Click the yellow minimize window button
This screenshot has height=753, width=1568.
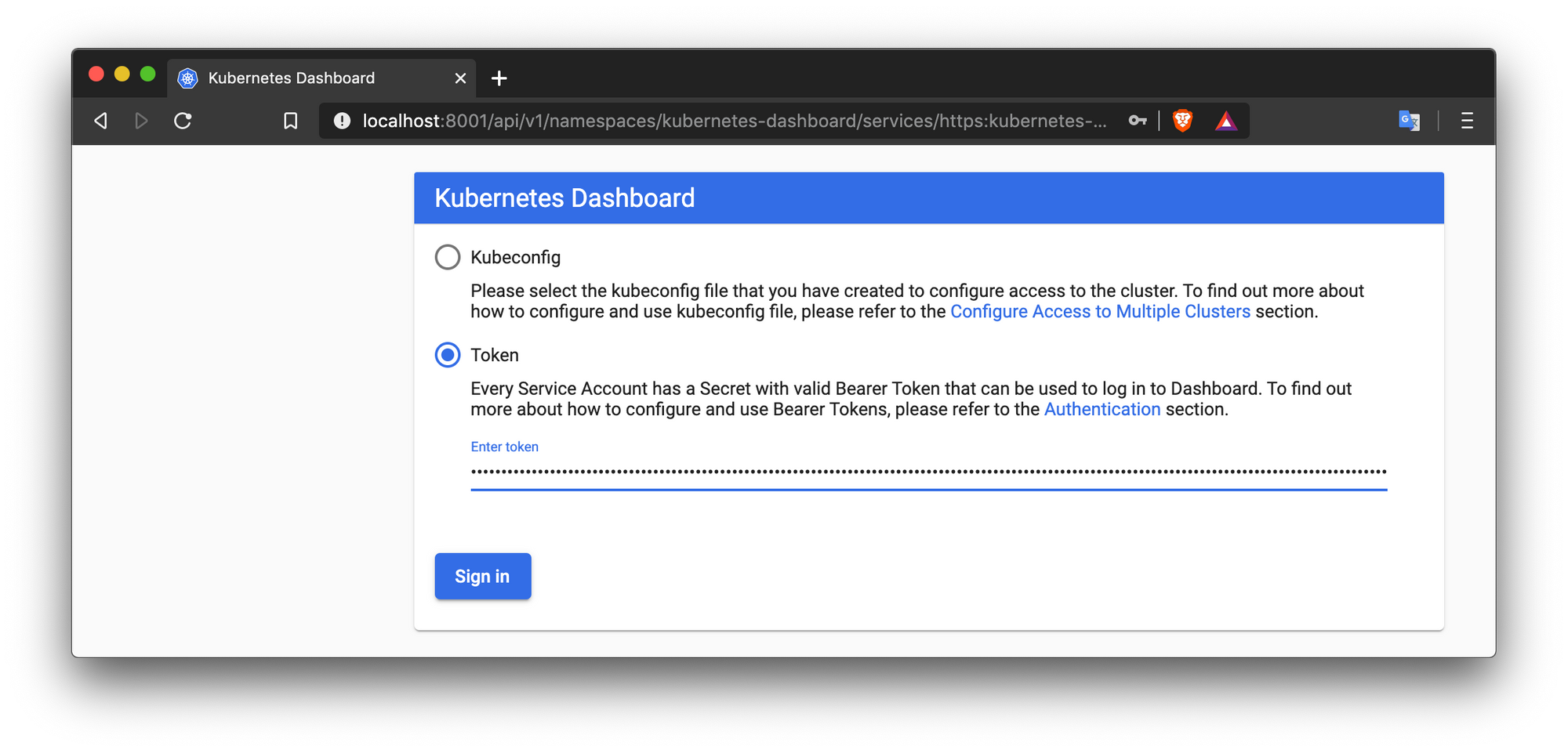[122, 74]
